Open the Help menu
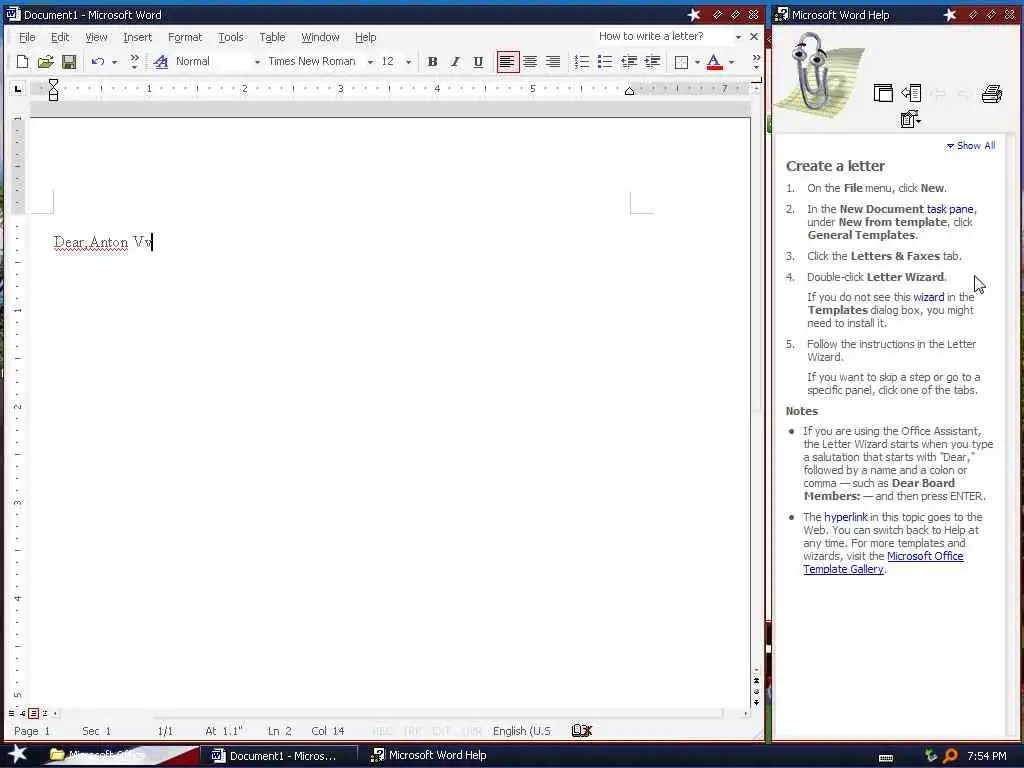The width and height of the screenshot is (1024, 768). pyautogui.click(x=365, y=37)
